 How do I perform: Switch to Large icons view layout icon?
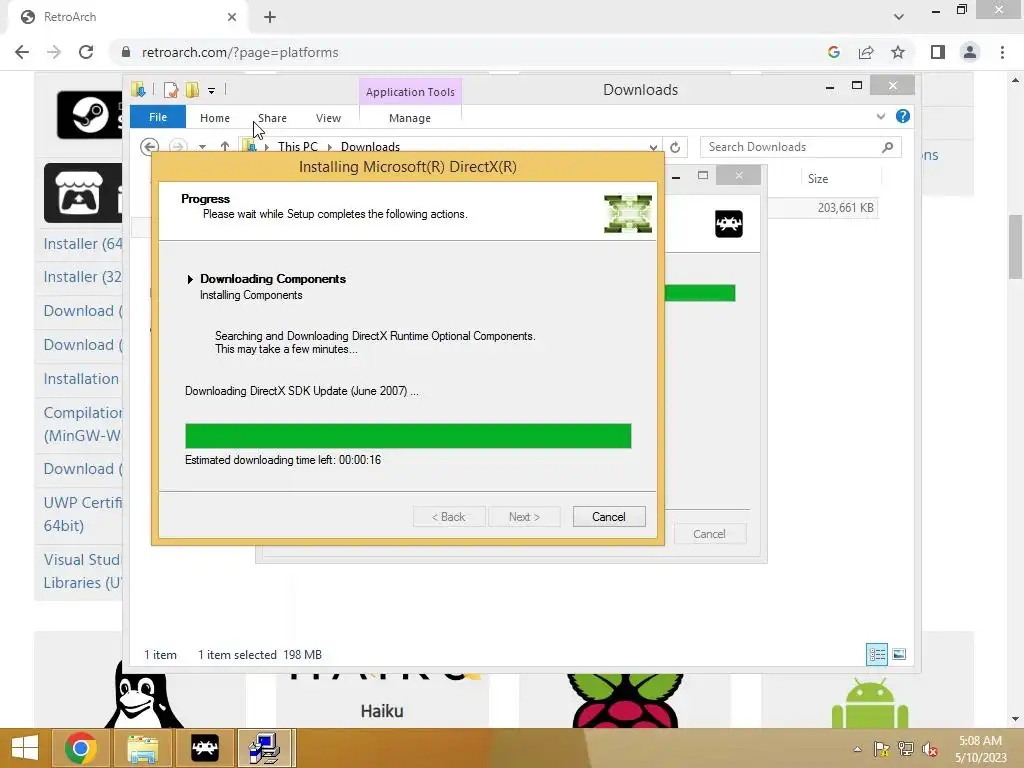coord(899,654)
